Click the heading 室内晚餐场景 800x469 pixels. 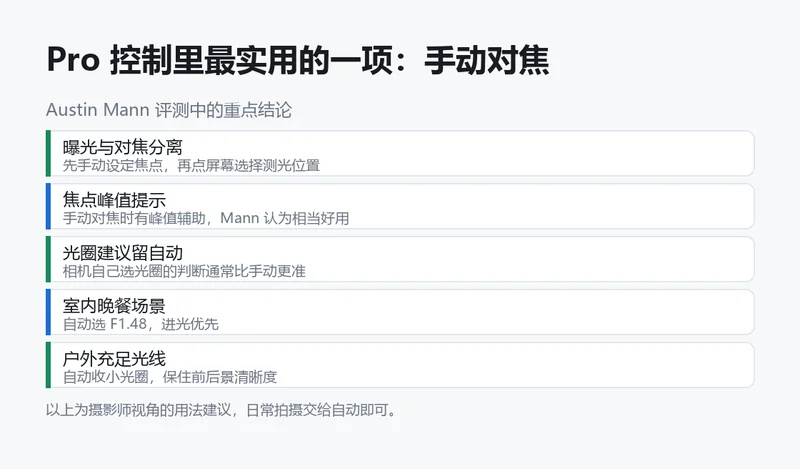114,306
